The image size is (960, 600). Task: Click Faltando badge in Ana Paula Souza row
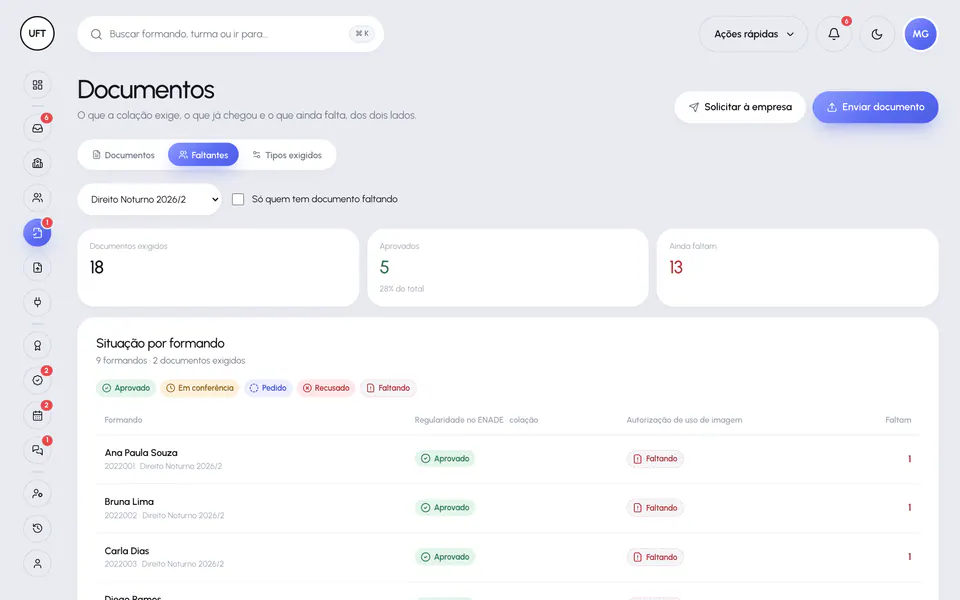tap(655, 459)
